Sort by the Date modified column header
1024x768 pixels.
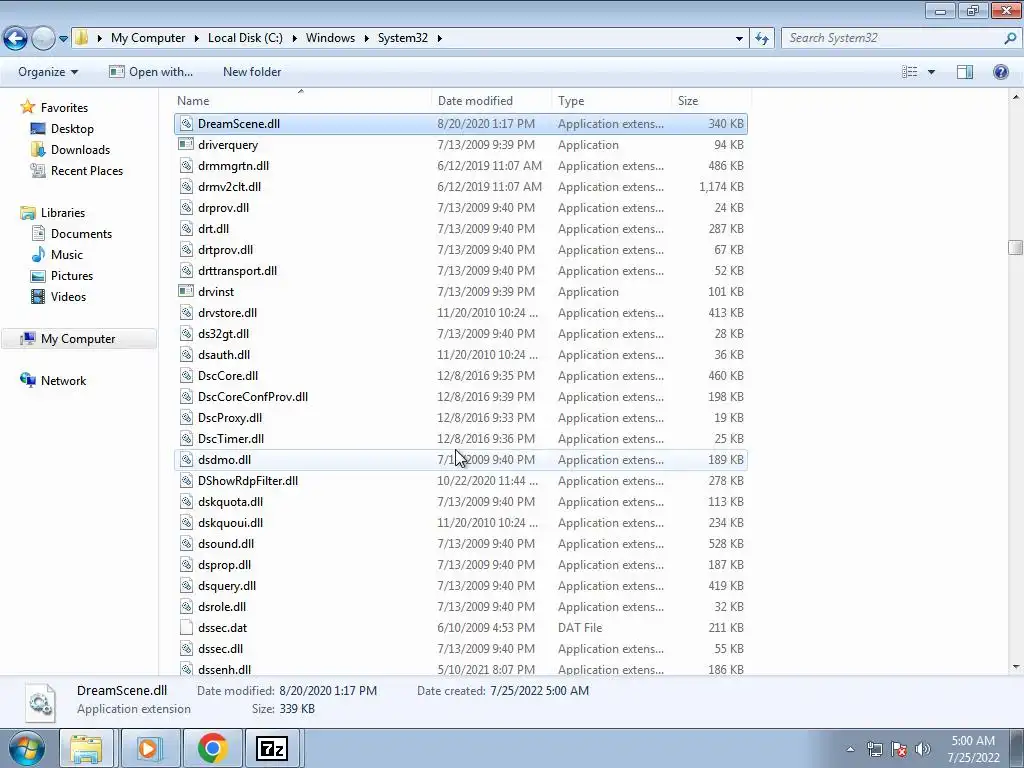point(491,101)
